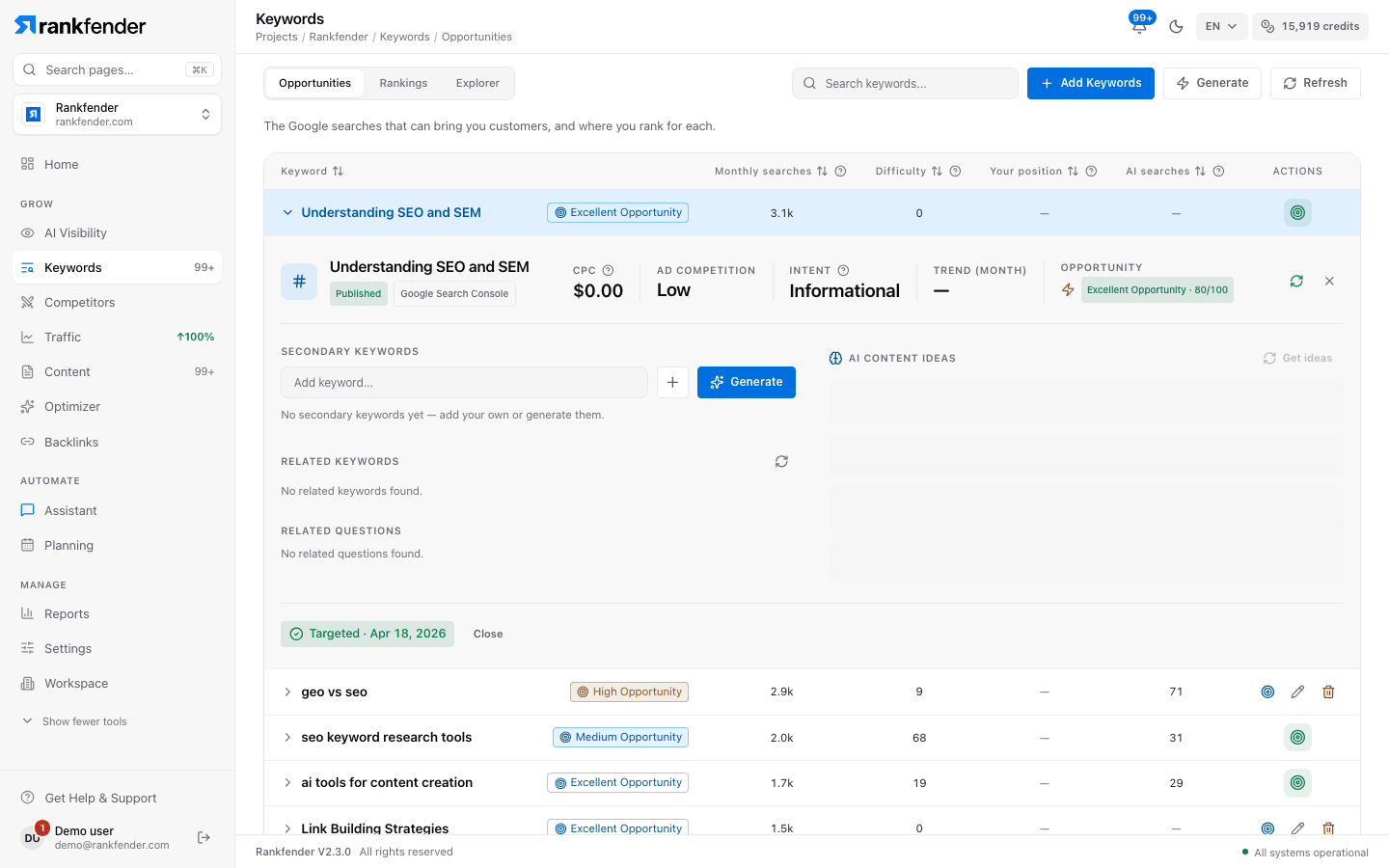
Task: Collapse sidebar with Show fewer tools
Action: [74, 721]
